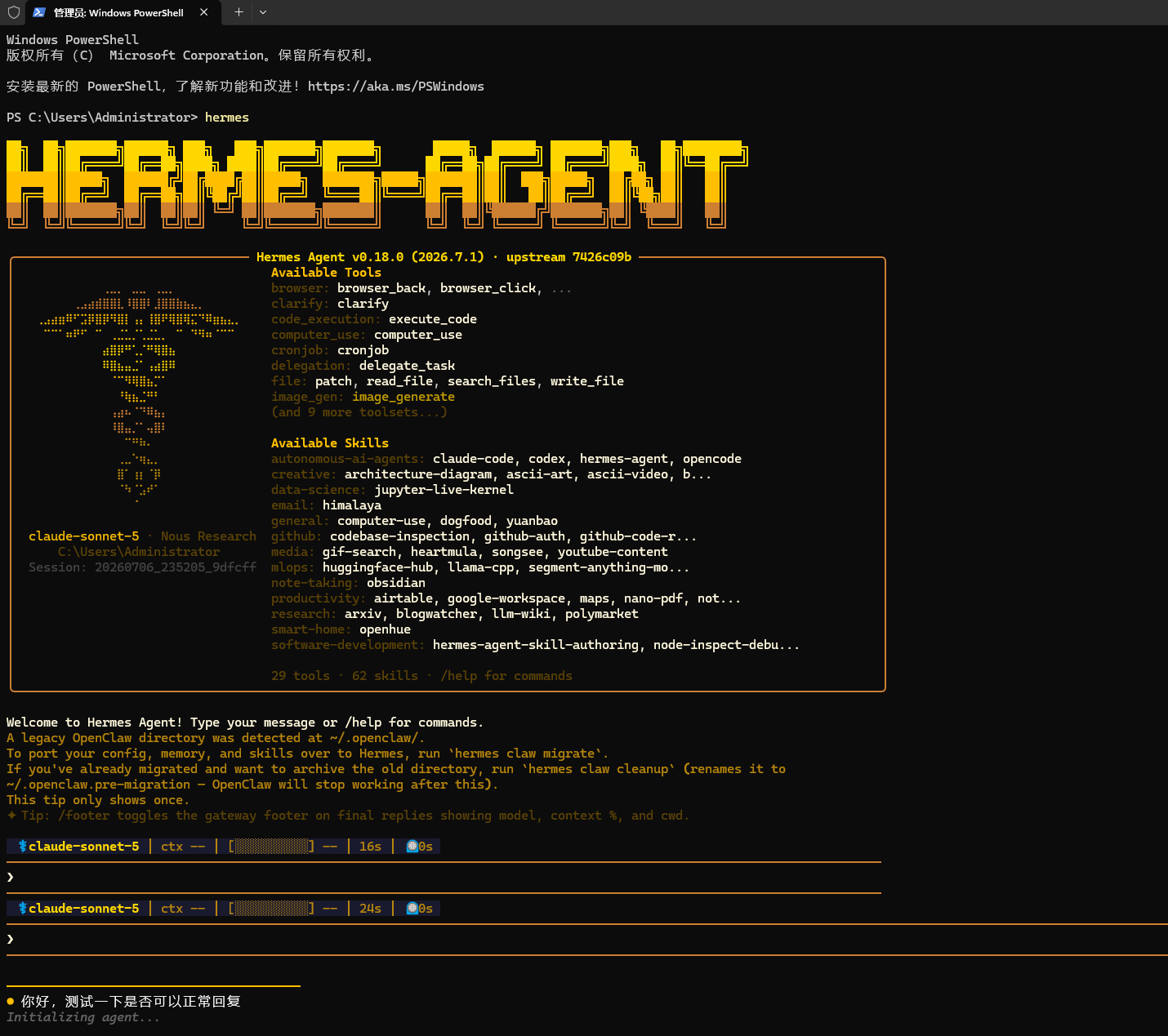1168x1036 pixels.
Task: Click the "image_generate" tool name
Action: 403,397
